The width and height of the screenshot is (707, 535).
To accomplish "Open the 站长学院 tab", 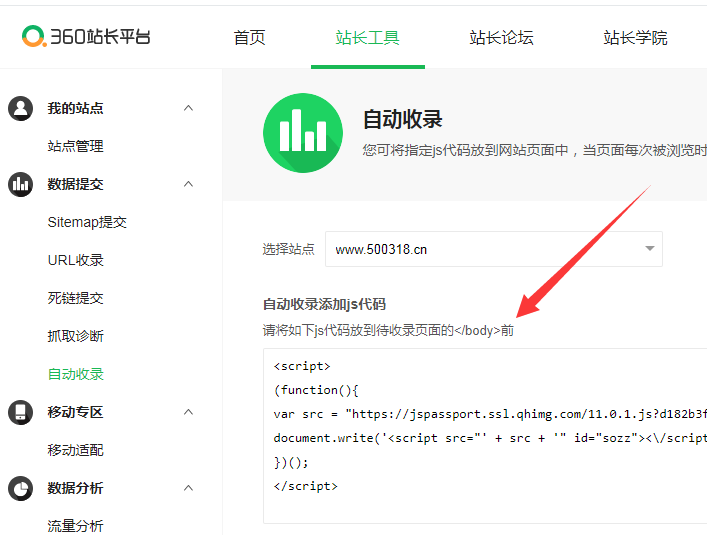I will (635, 37).
